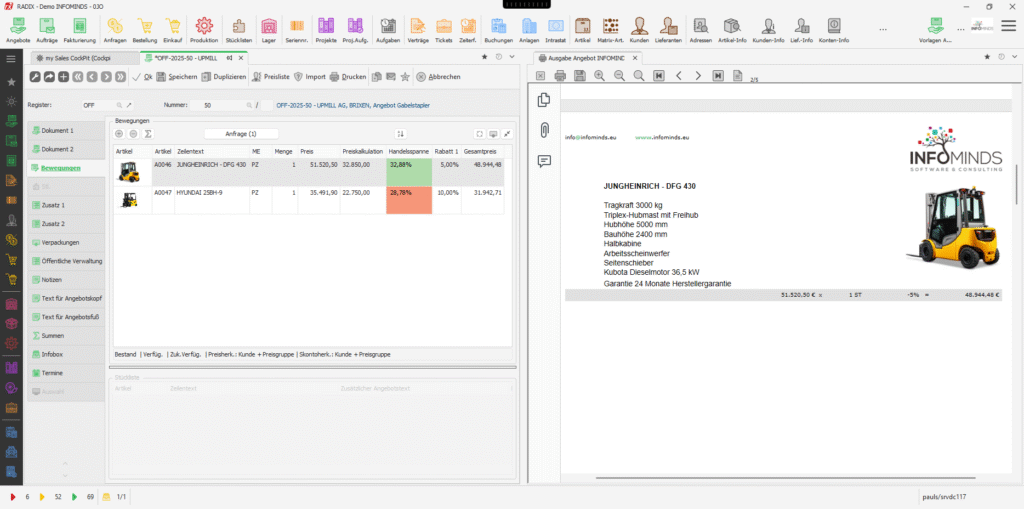Open the Summen section
Image resolution: width=1024 pixels, height=509 pixels.
[66, 336]
